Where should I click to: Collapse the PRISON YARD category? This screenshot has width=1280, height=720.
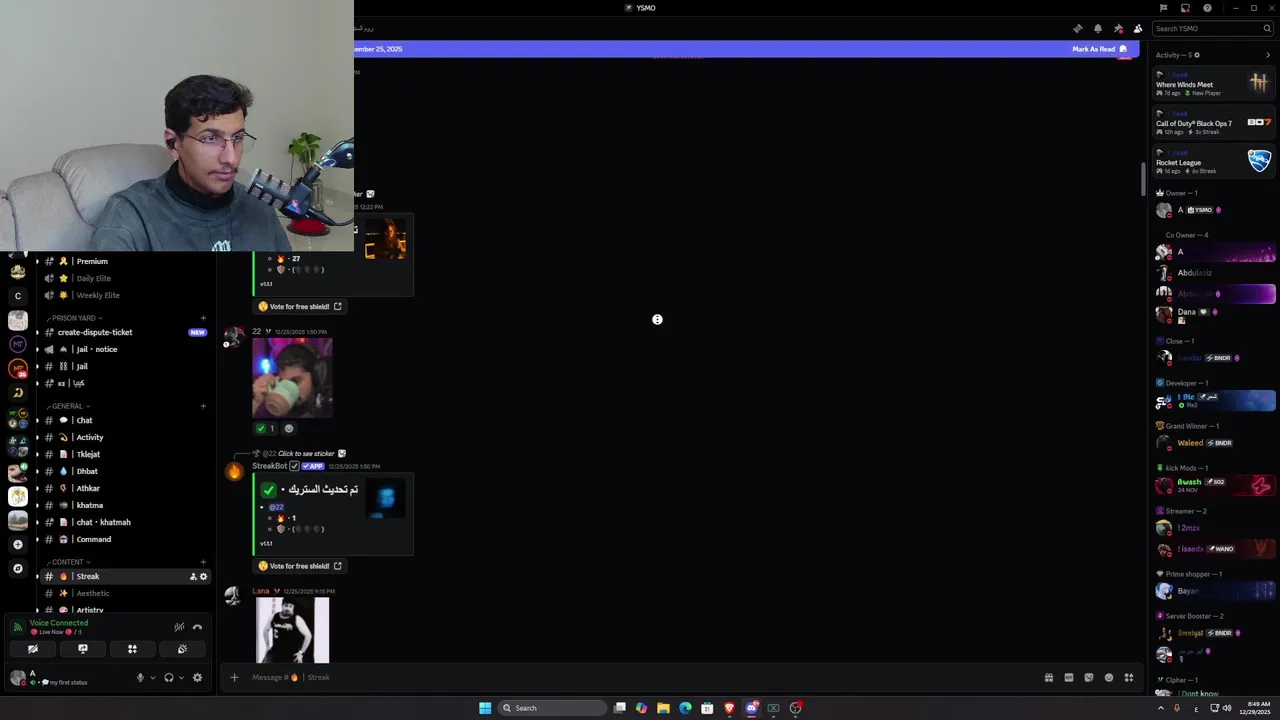(x=73, y=318)
